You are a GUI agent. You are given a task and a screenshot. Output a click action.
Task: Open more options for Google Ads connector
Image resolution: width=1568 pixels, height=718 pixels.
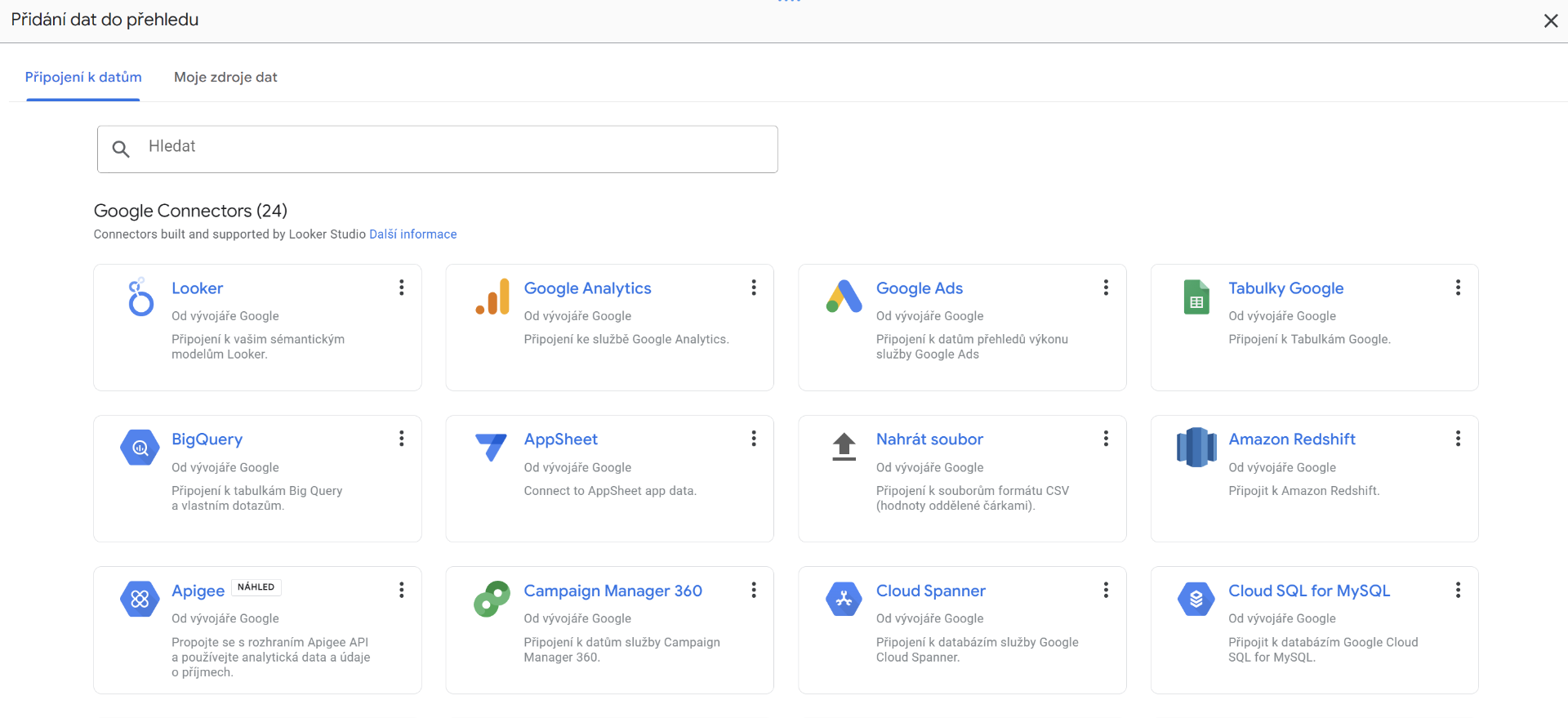pos(1106,288)
